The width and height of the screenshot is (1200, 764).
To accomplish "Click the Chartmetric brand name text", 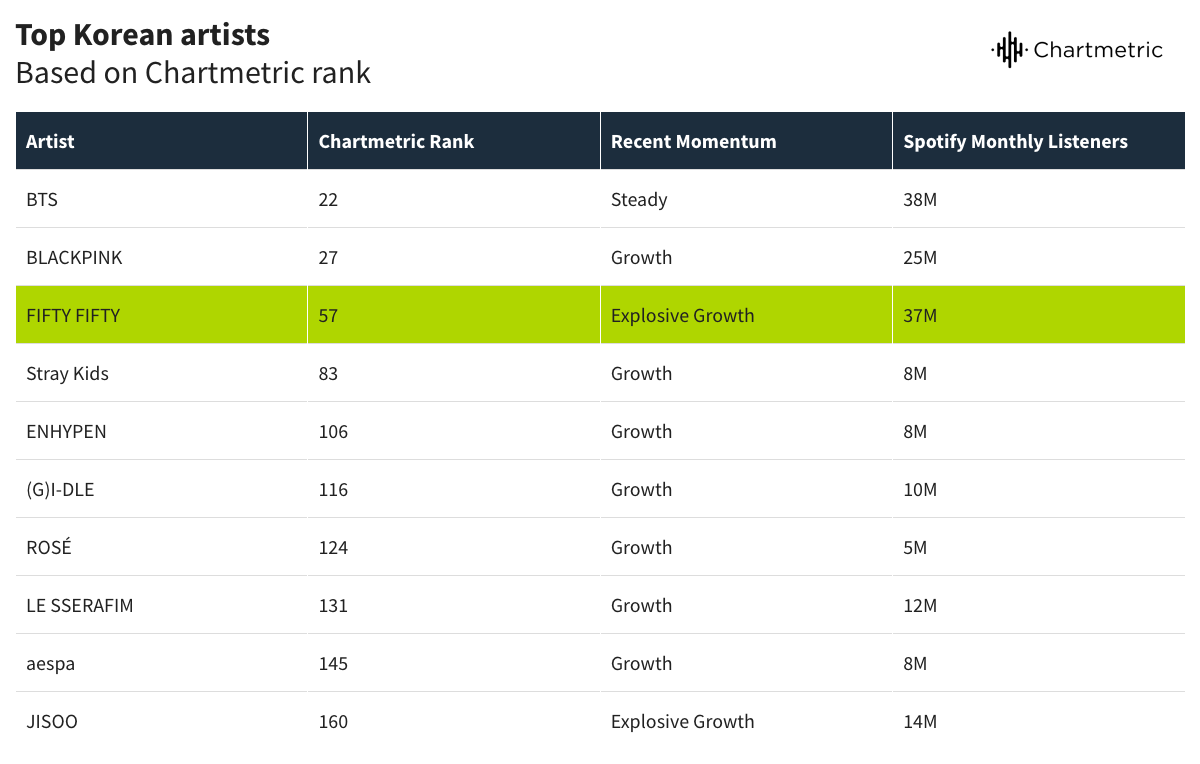I will tap(1097, 49).
